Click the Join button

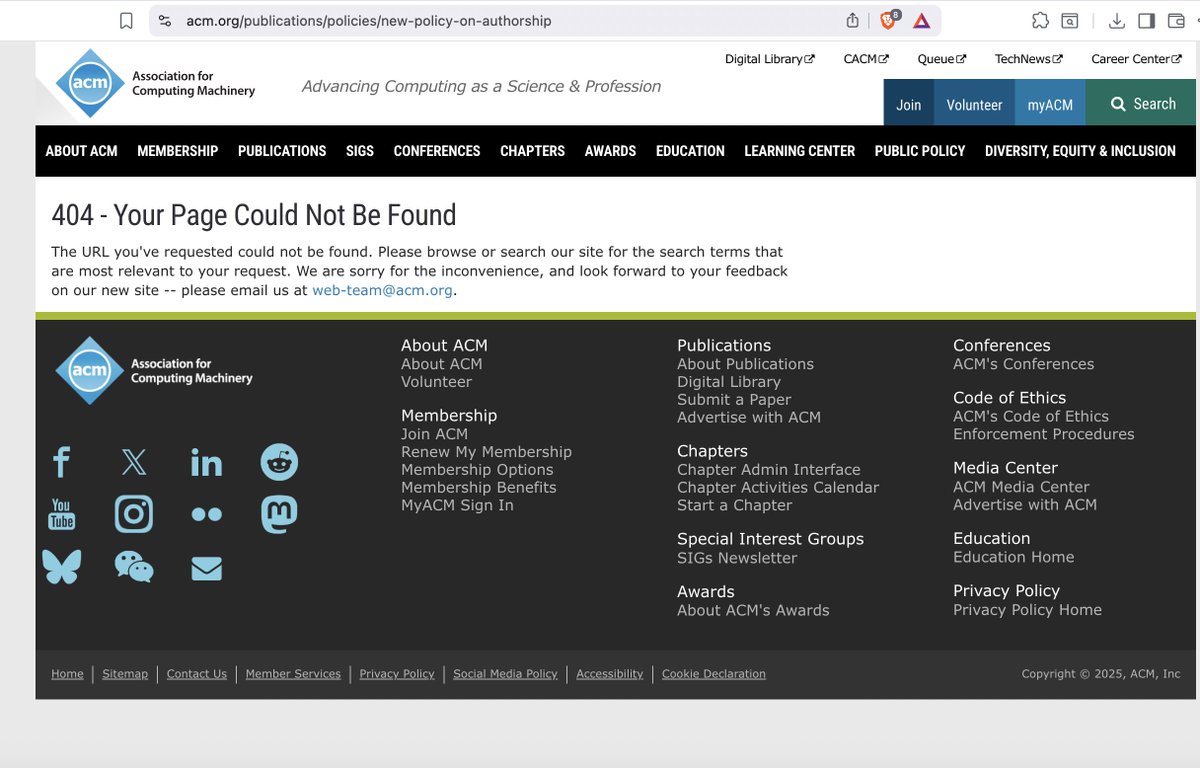909,104
